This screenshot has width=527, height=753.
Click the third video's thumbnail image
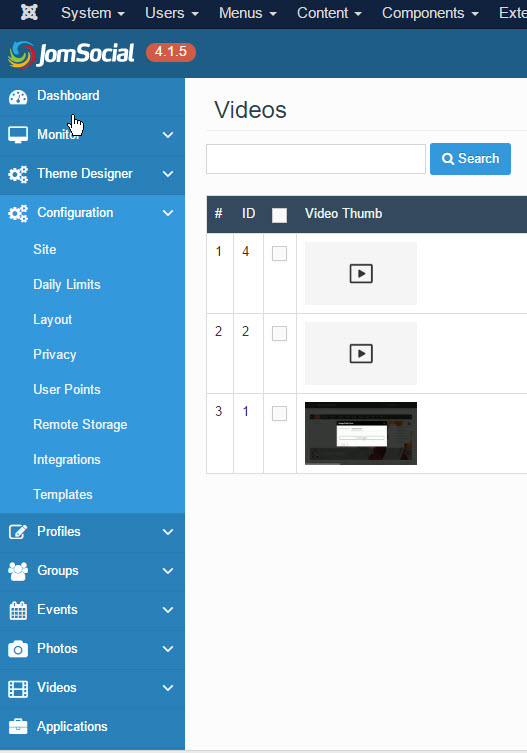tap(361, 433)
